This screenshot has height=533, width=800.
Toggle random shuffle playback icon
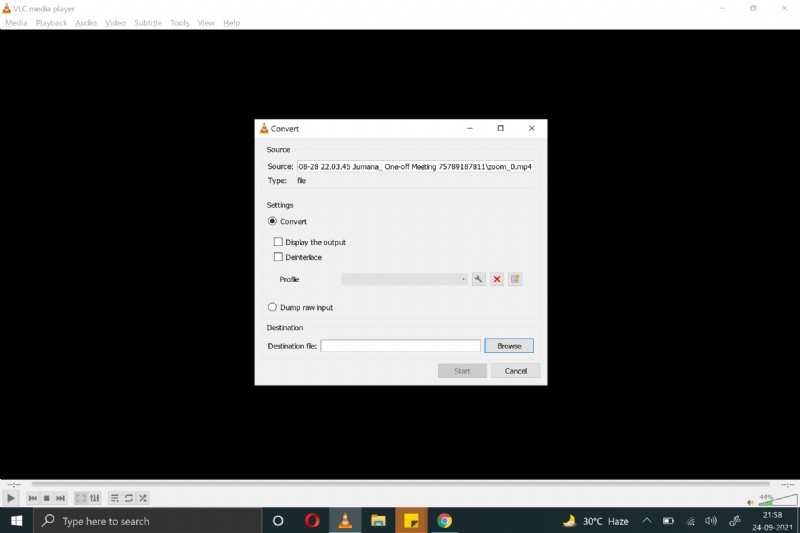[x=143, y=498]
